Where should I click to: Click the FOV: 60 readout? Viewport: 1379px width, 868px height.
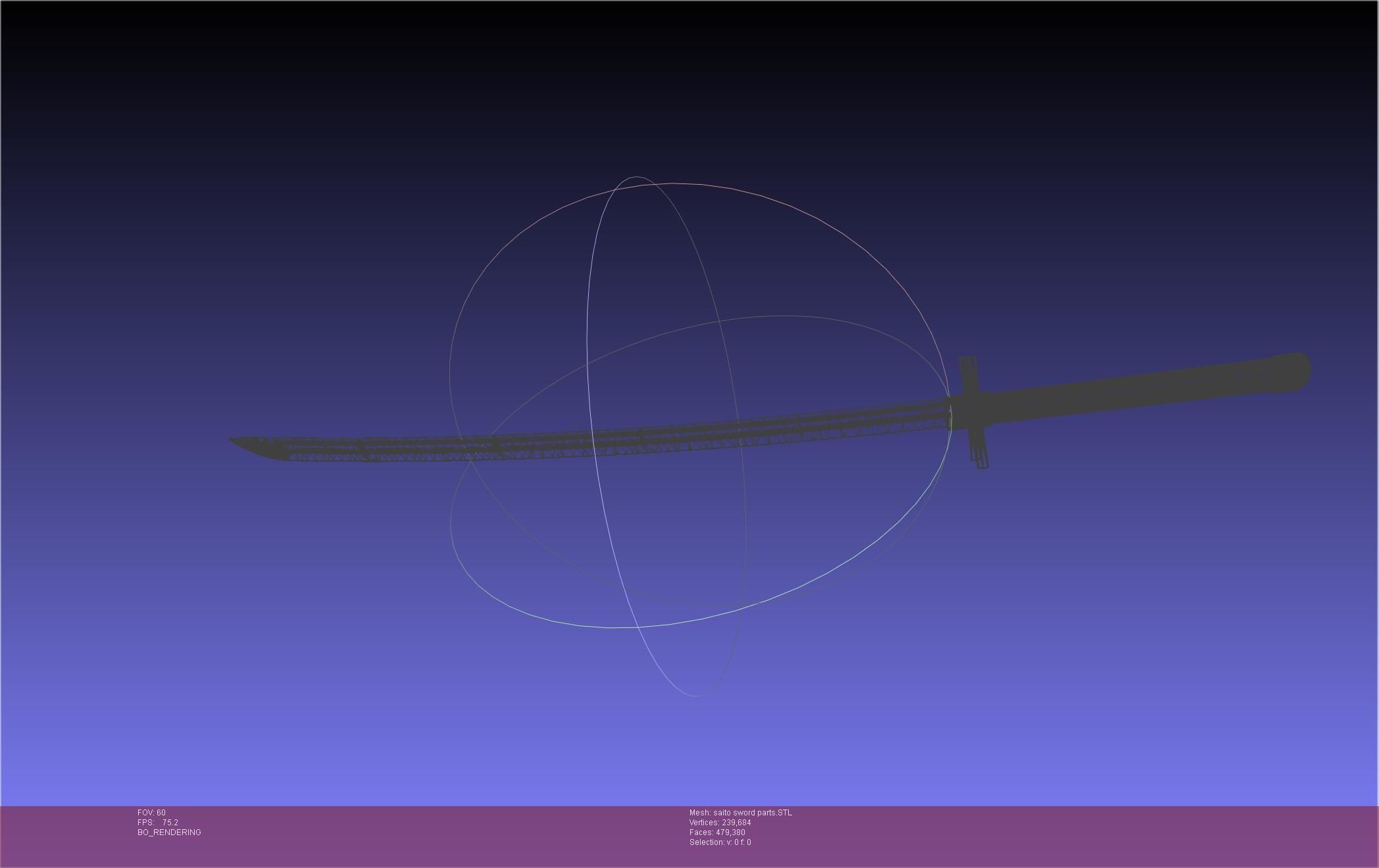pyautogui.click(x=151, y=813)
